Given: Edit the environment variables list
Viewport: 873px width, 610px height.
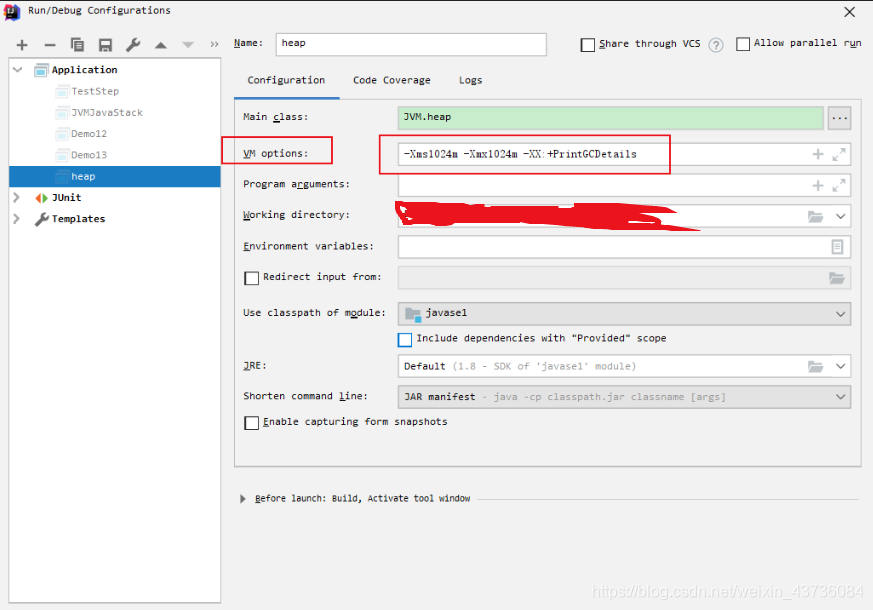Looking at the screenshot, I should [837, 247].
